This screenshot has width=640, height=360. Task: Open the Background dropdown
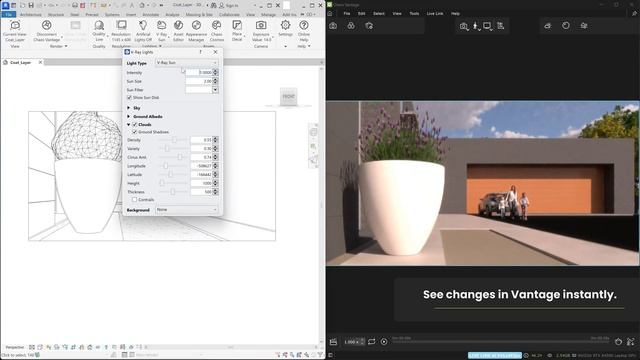click(187, 209)
